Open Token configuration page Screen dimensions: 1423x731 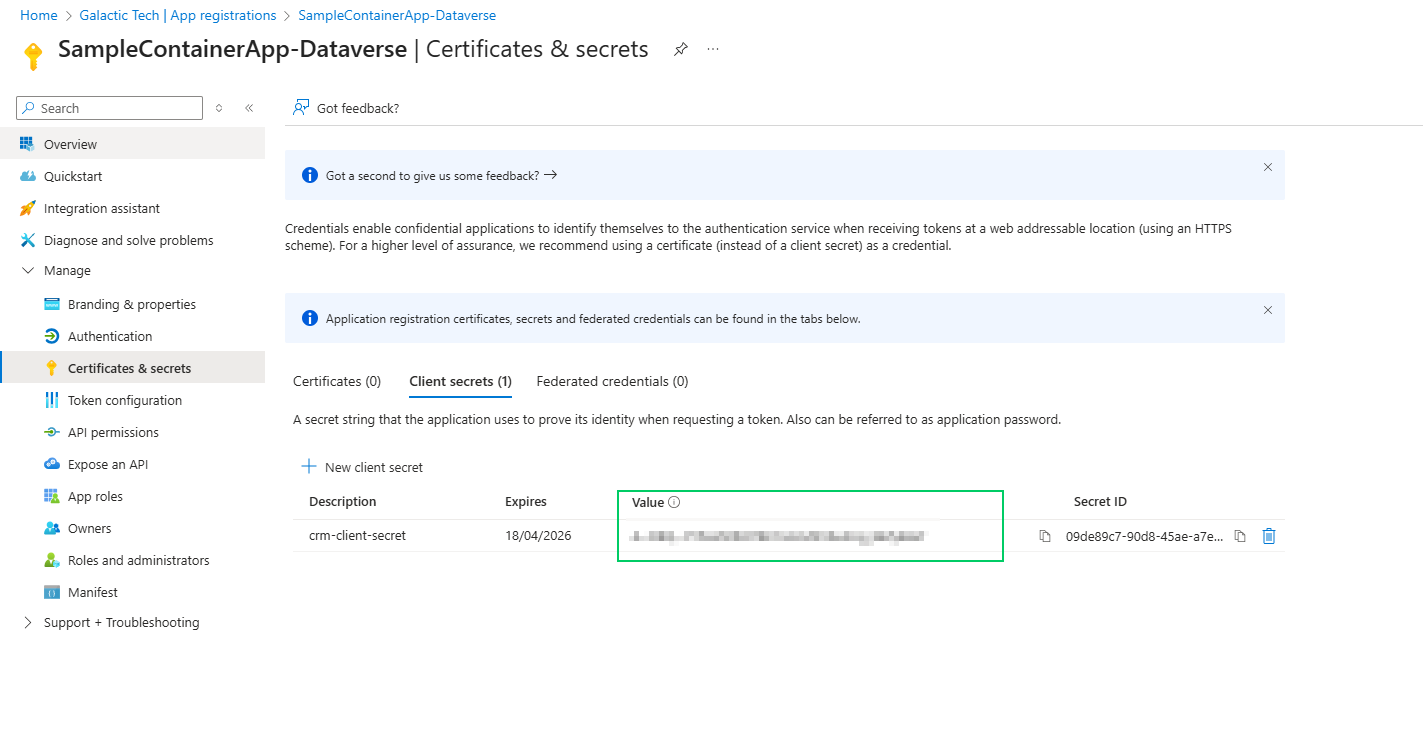pos(125,401)
